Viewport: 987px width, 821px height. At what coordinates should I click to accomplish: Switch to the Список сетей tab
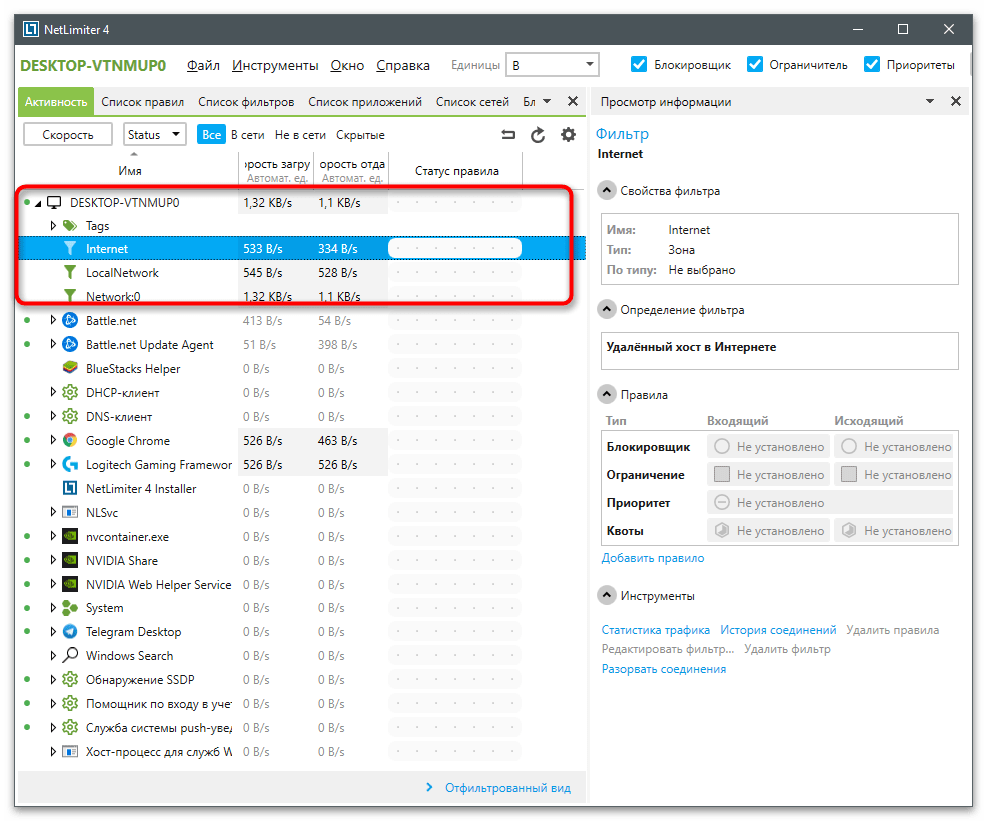[472, 102]
